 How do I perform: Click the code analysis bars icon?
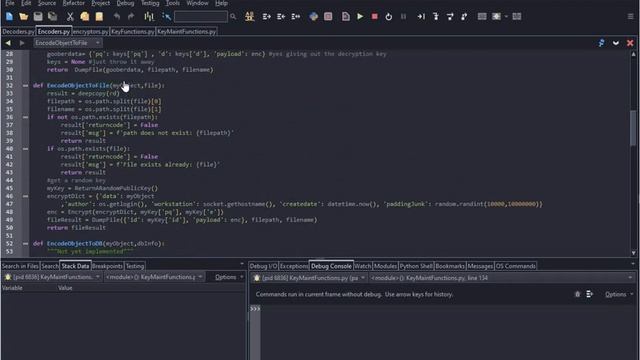(149, 16)
